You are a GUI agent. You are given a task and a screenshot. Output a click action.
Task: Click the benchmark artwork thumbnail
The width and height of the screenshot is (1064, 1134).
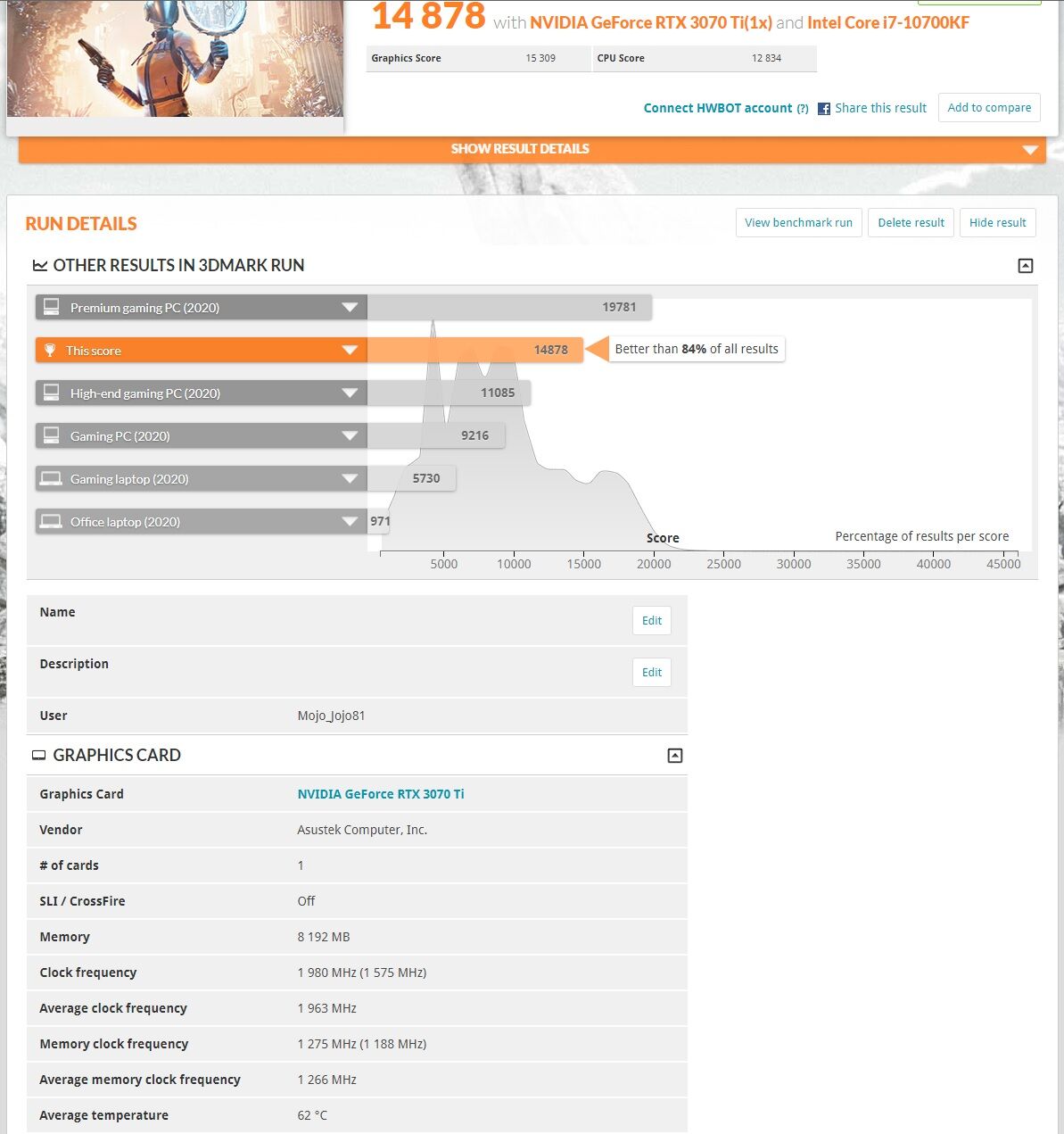[175, 58]
